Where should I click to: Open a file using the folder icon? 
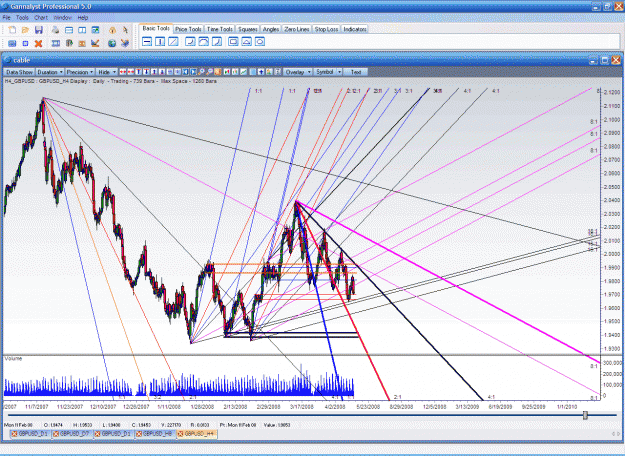point(25,30)
